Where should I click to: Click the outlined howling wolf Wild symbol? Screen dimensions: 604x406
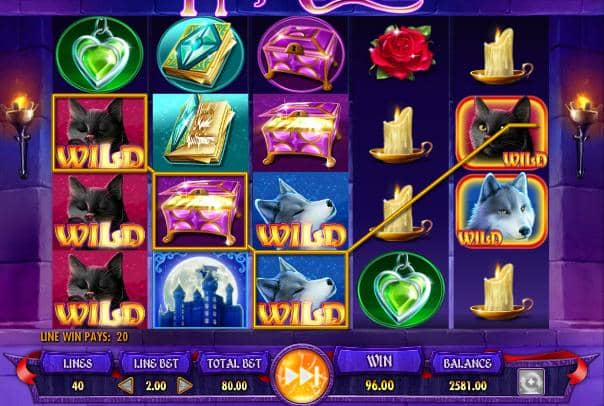point(301,290)
